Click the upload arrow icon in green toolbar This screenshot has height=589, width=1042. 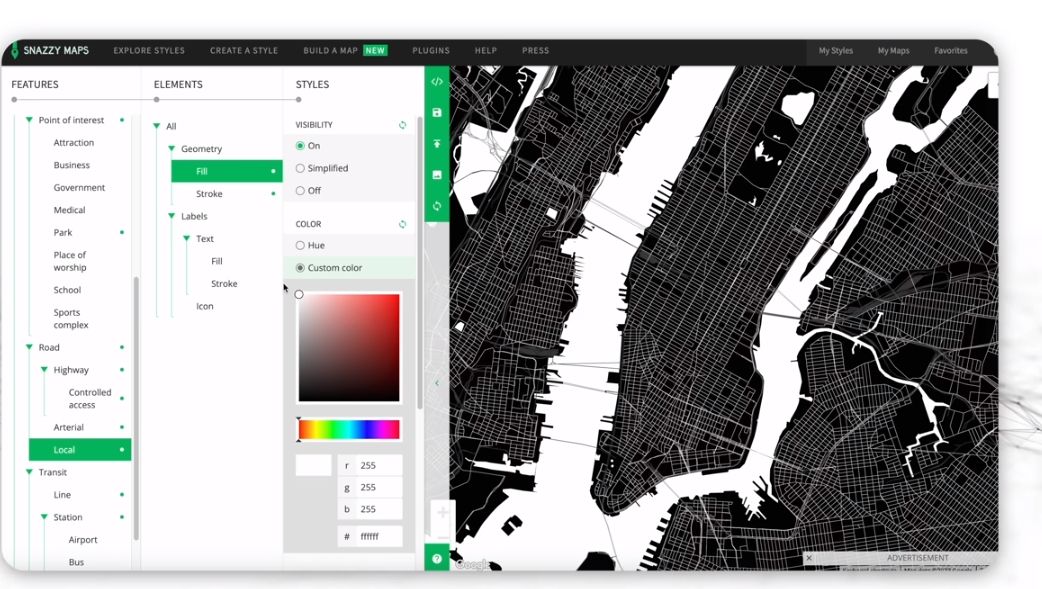click(437, 144)
